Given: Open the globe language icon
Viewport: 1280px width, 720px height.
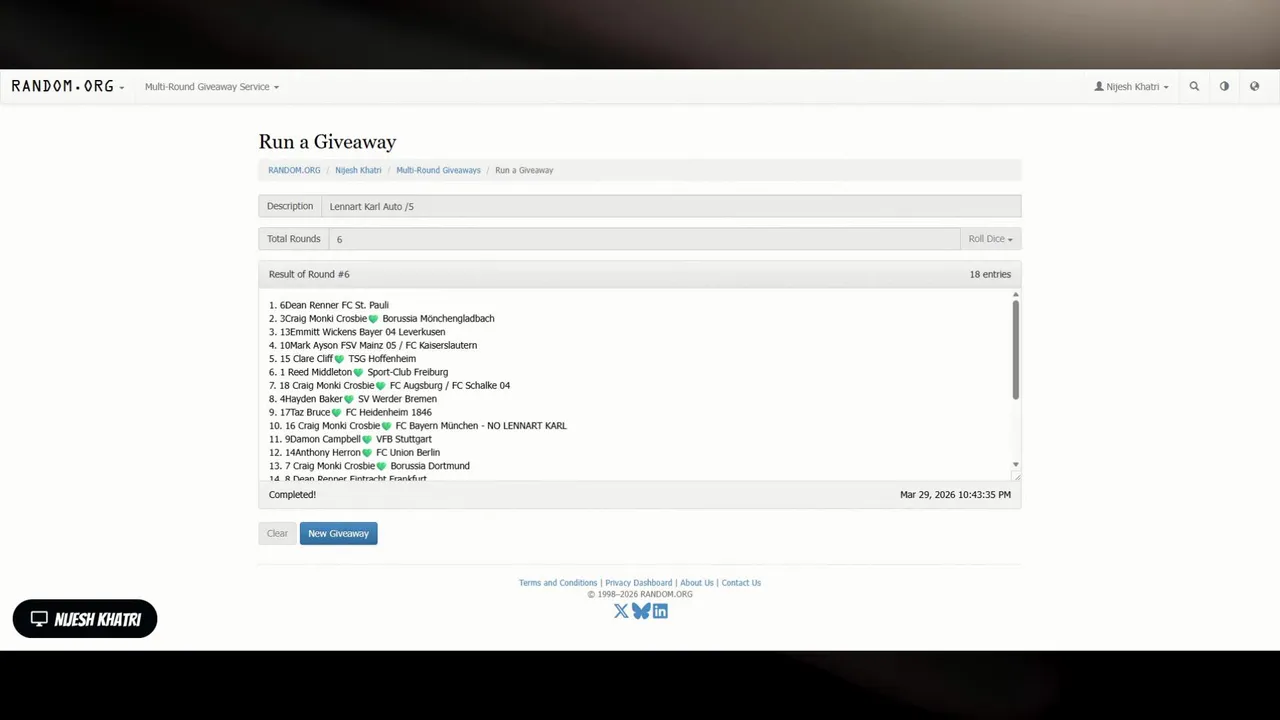Looking at the screenshot, I should click(x=1254, y=87).
